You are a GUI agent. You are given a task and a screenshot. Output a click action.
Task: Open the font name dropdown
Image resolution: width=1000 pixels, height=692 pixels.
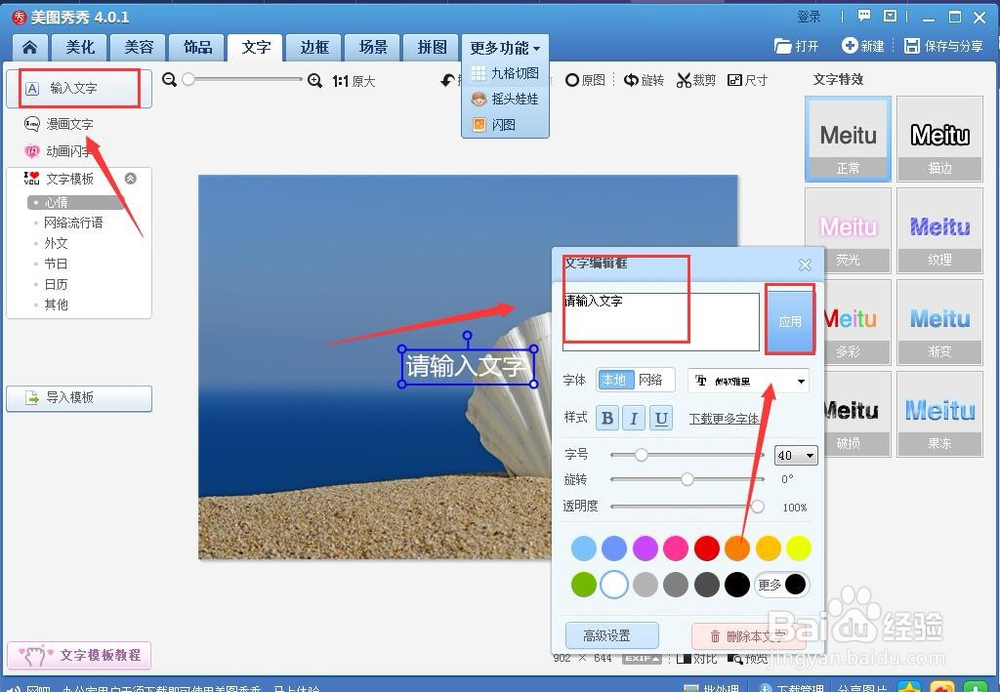click(x=748, y=381)
